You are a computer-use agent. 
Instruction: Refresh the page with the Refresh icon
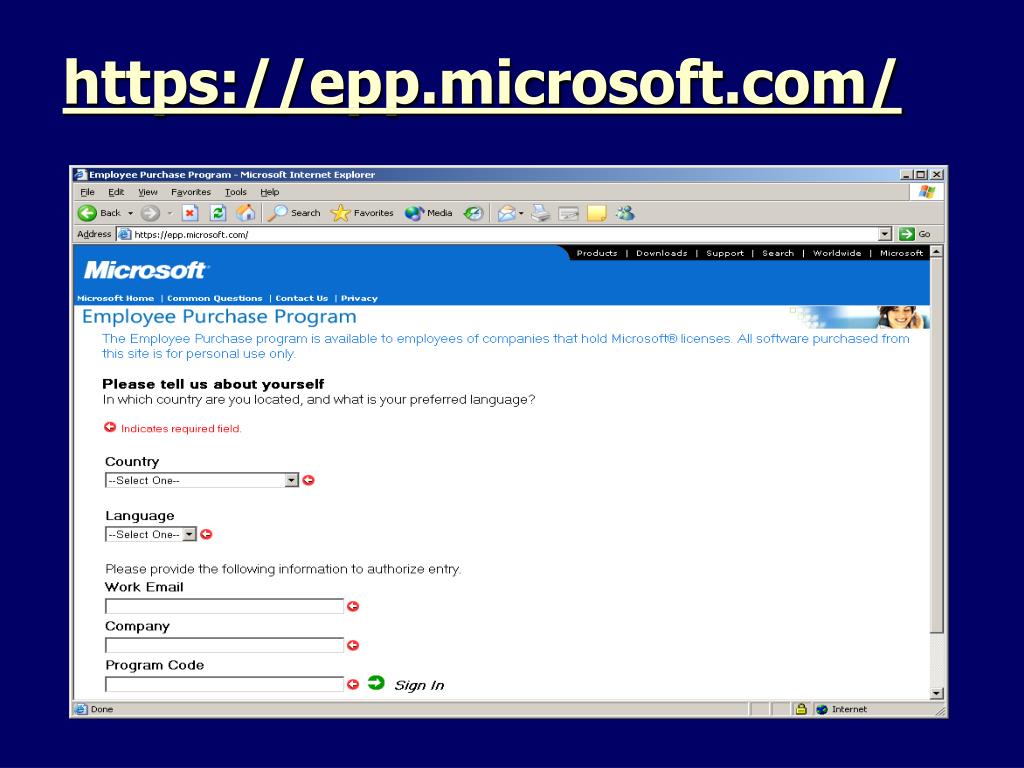click(x=218, y=213)
